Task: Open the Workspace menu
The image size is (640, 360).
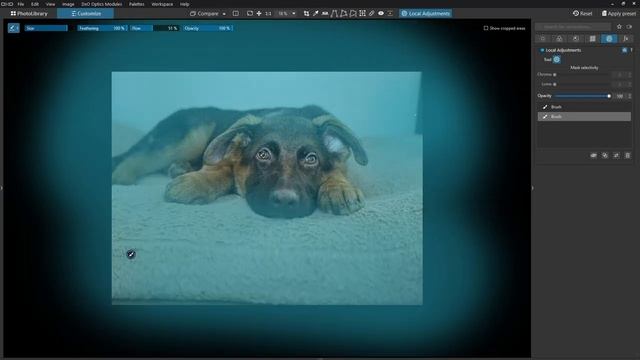Action: point(162,4)
